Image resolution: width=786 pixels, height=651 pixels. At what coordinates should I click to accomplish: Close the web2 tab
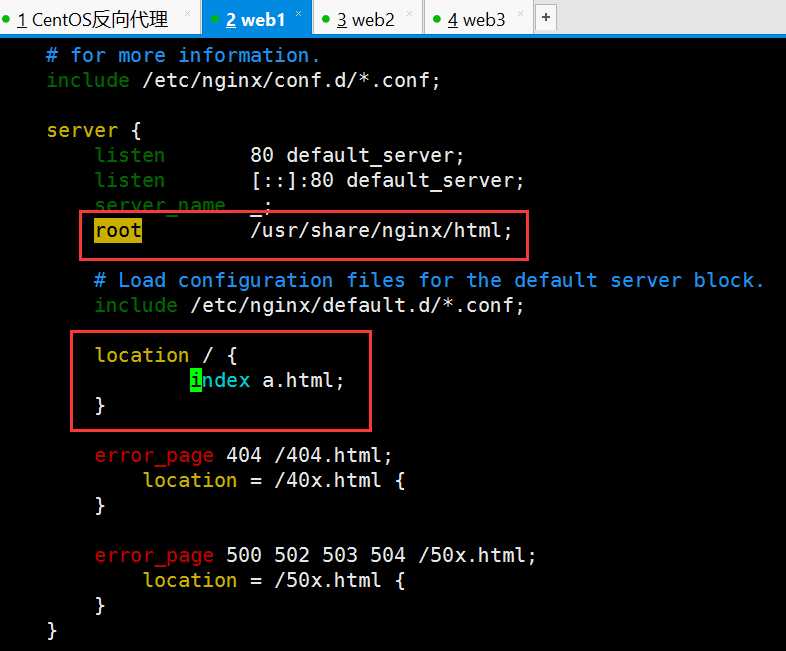[409, 14]
